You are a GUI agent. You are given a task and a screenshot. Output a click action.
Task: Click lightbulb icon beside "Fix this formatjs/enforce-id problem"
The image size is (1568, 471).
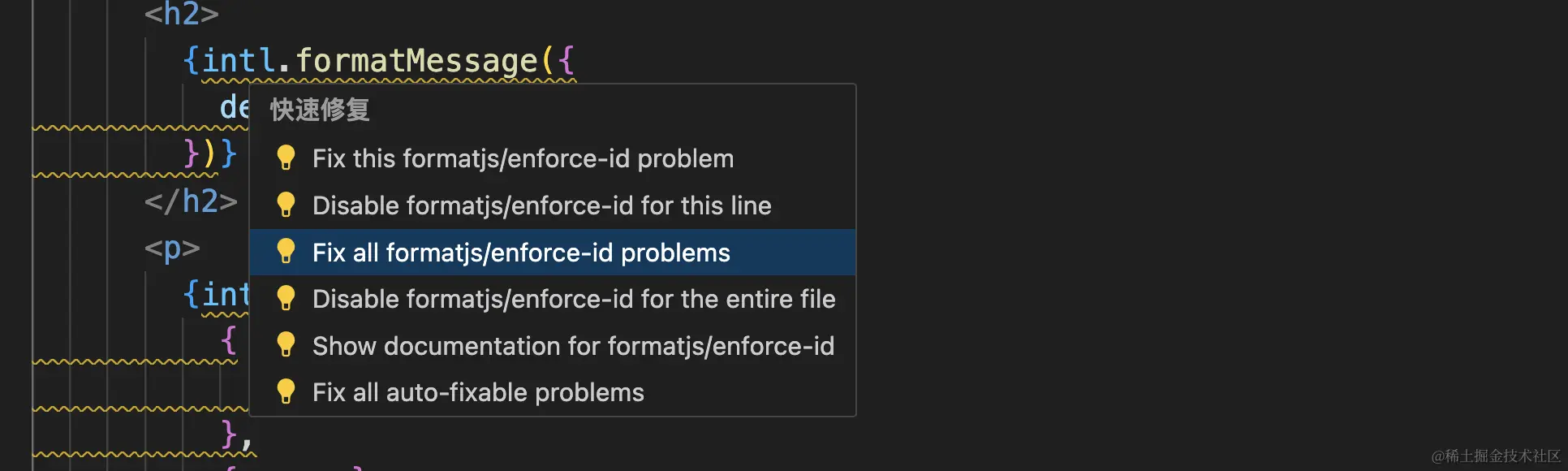coord(286,158)
